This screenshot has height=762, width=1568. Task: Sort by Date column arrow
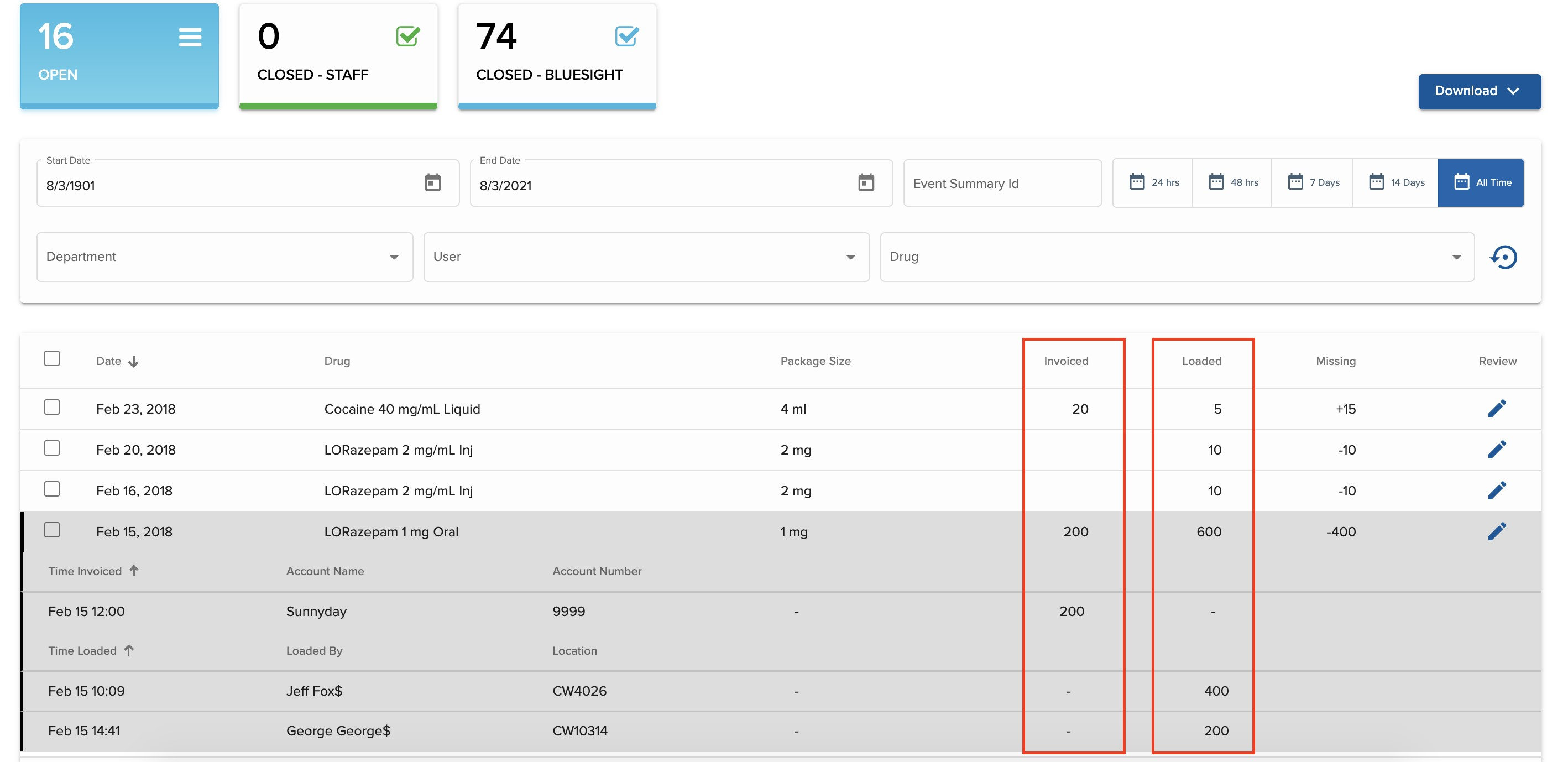click(x=133, y=362)
